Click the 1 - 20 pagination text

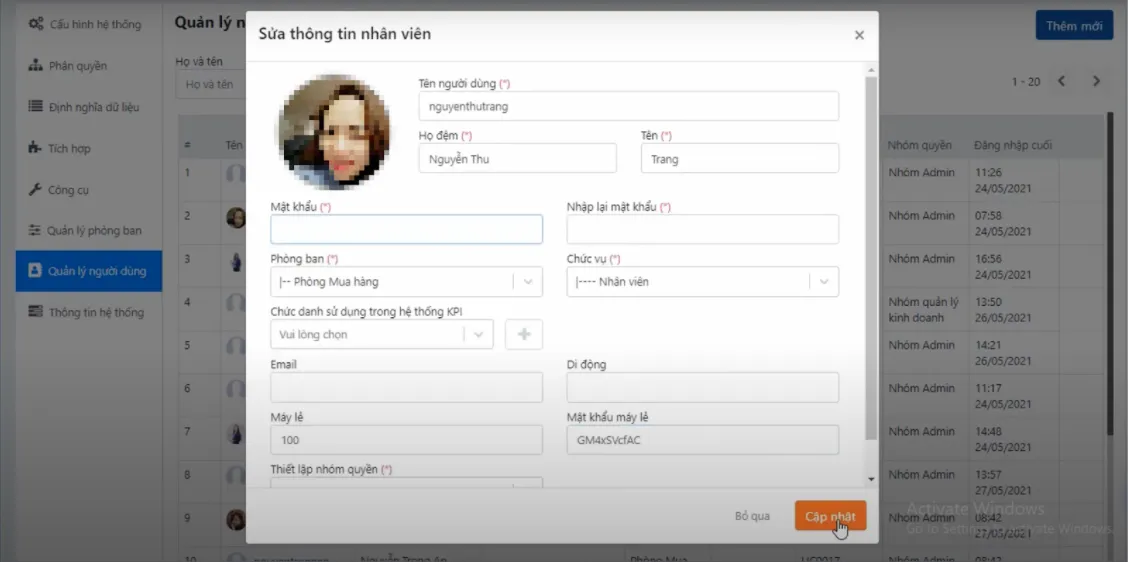tap(1026, 82)
